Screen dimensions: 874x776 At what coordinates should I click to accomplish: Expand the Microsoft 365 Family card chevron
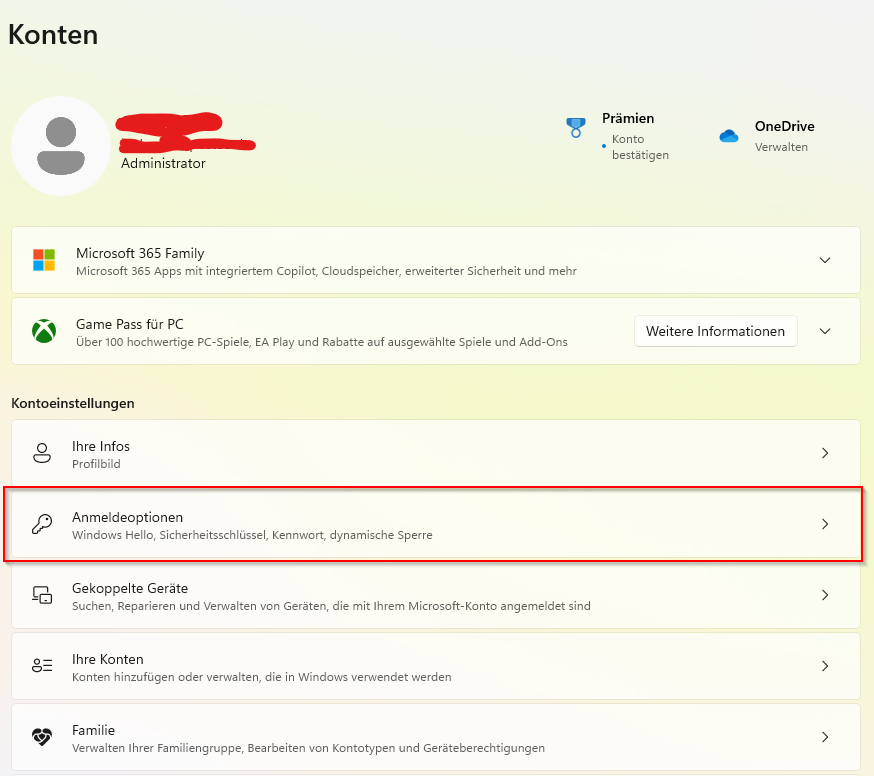point(825,260)
